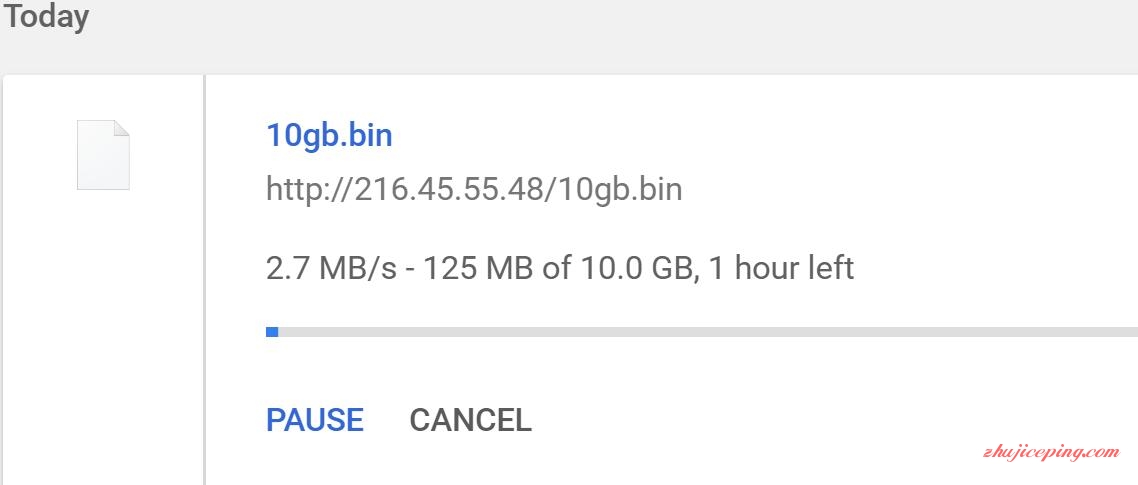Click the blank file icon for 10gb.bin

(x=103, y=155)
